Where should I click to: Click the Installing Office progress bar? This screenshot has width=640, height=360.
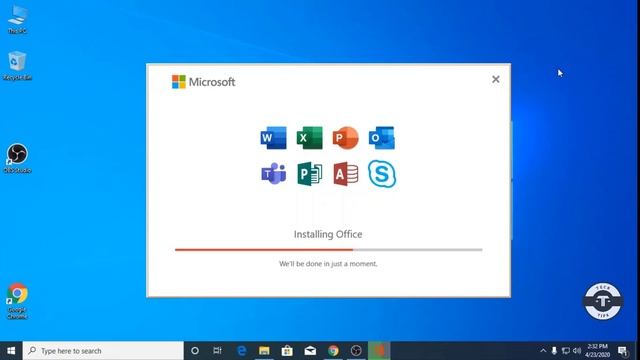click(329, 249)
